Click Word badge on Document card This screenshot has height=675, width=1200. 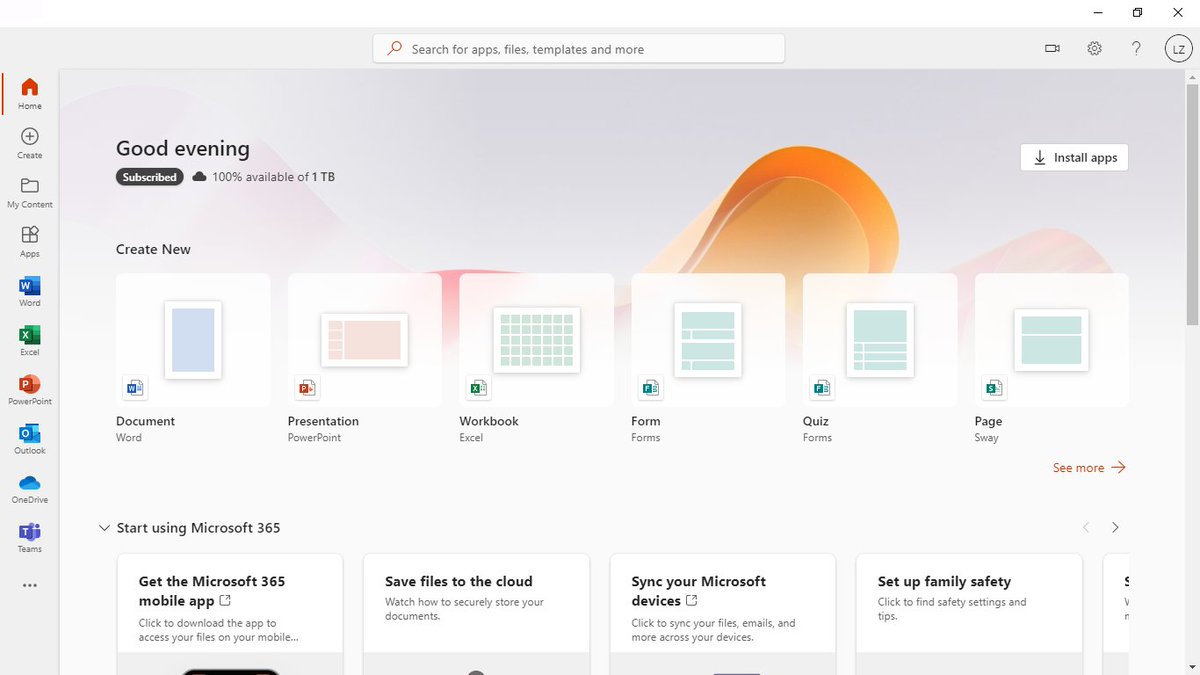tap(134, 387)
